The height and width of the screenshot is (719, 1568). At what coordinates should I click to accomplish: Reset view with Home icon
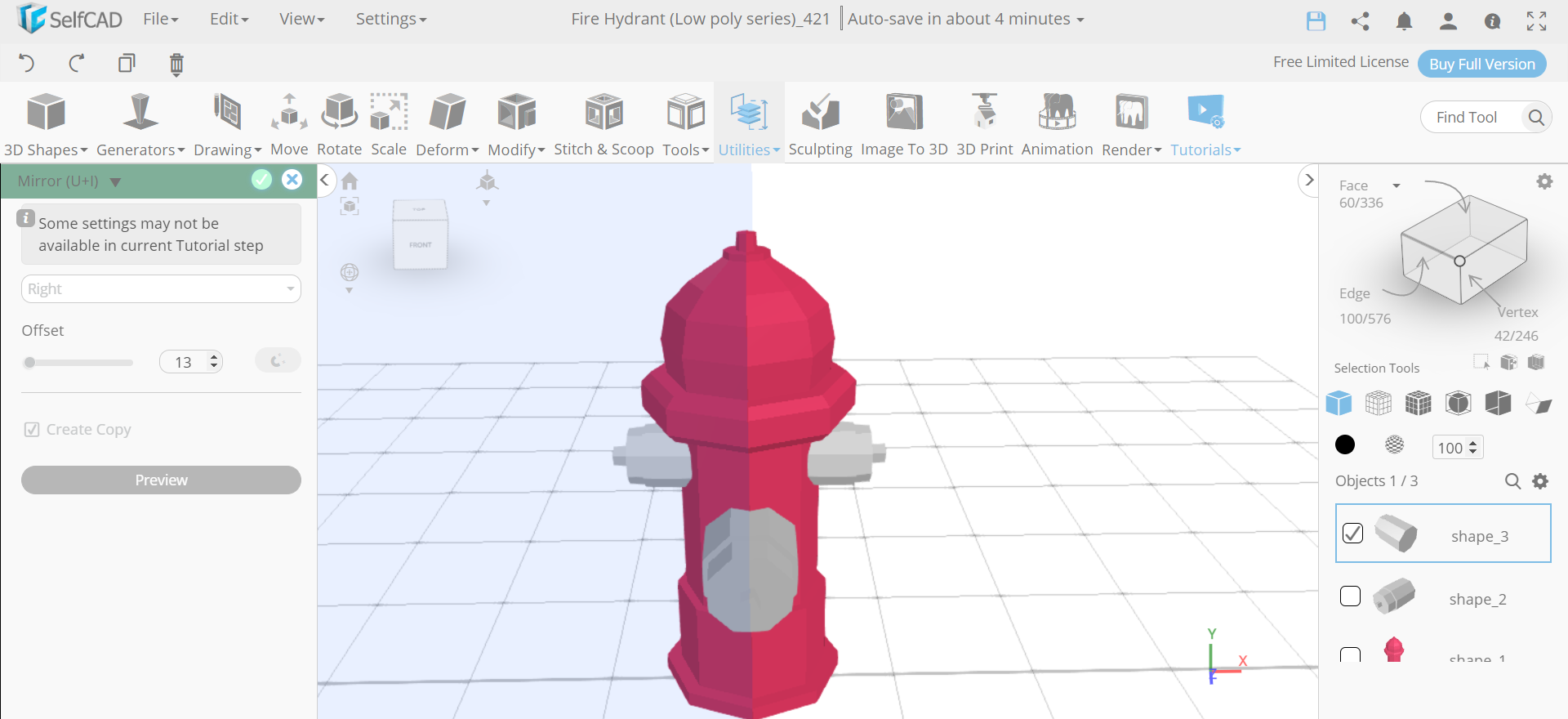point(350,181)
